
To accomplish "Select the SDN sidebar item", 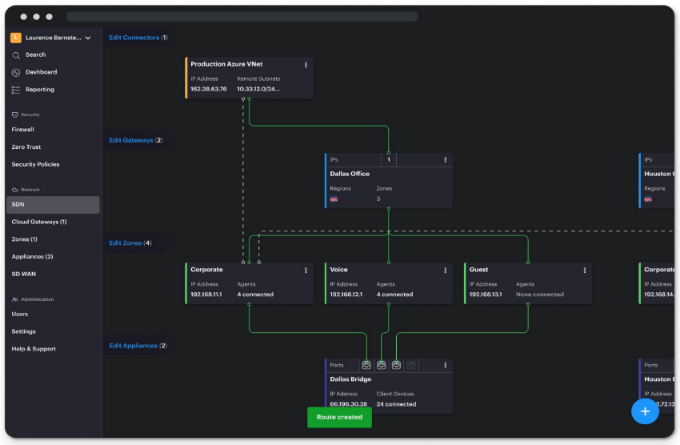I will coord(53,204).
